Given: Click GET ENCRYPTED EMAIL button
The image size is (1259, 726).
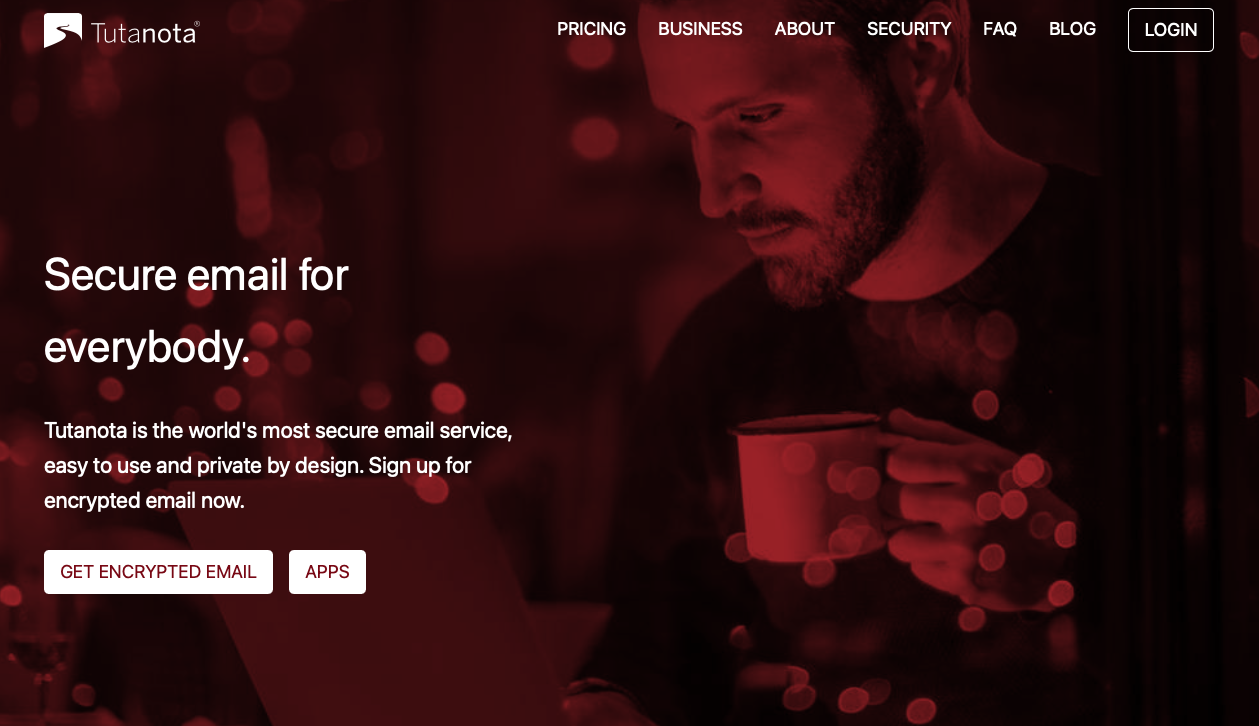Looking at the screenshot, I should pos(158,572).
